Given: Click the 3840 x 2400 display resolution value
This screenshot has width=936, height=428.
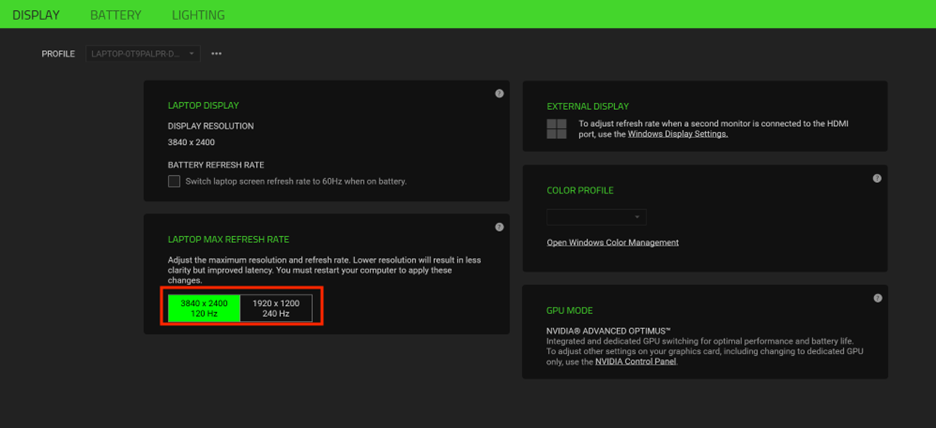Looking at the screenshot, I should tap(191, 143).
